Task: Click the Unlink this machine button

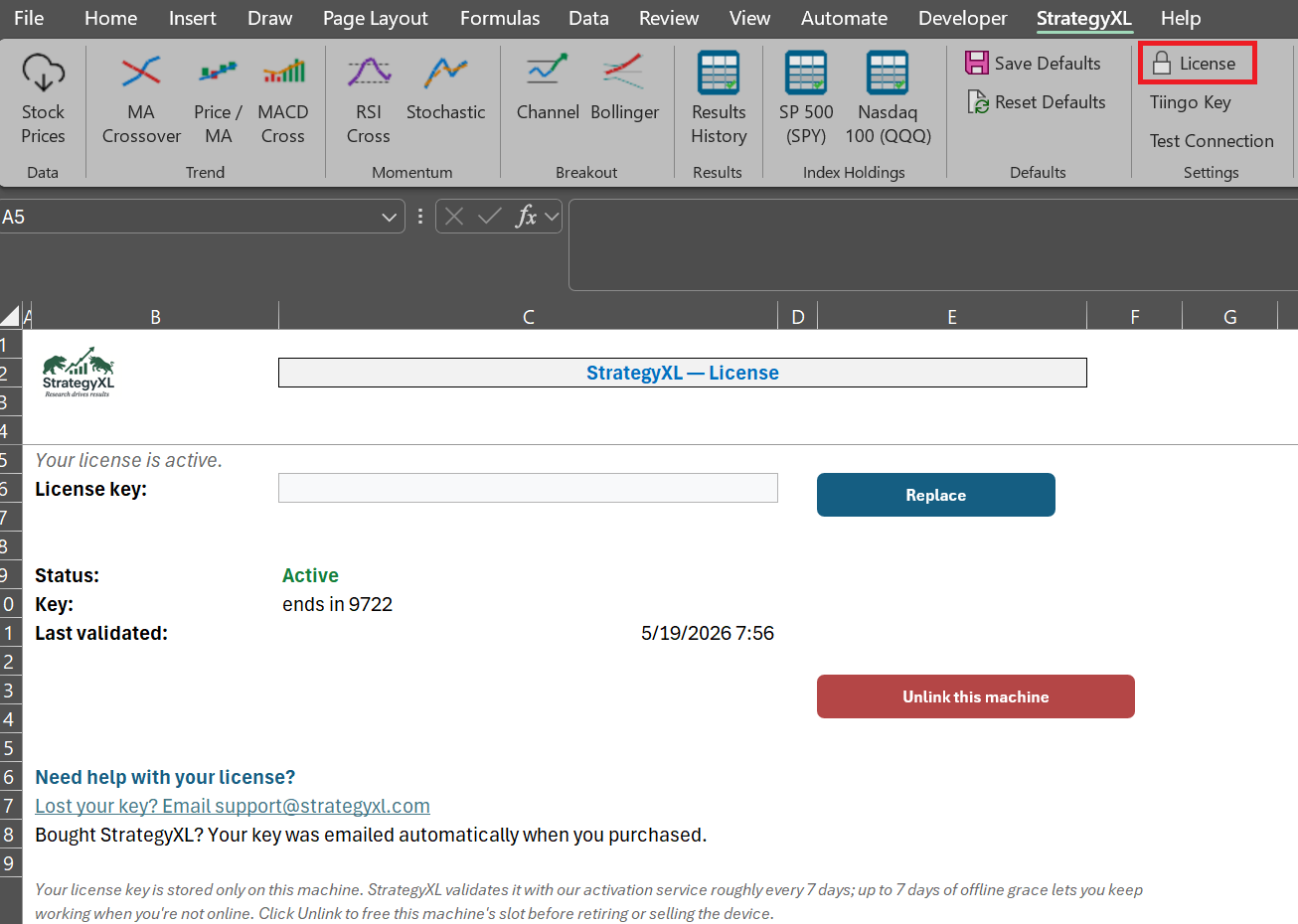Action: point(975,696)
